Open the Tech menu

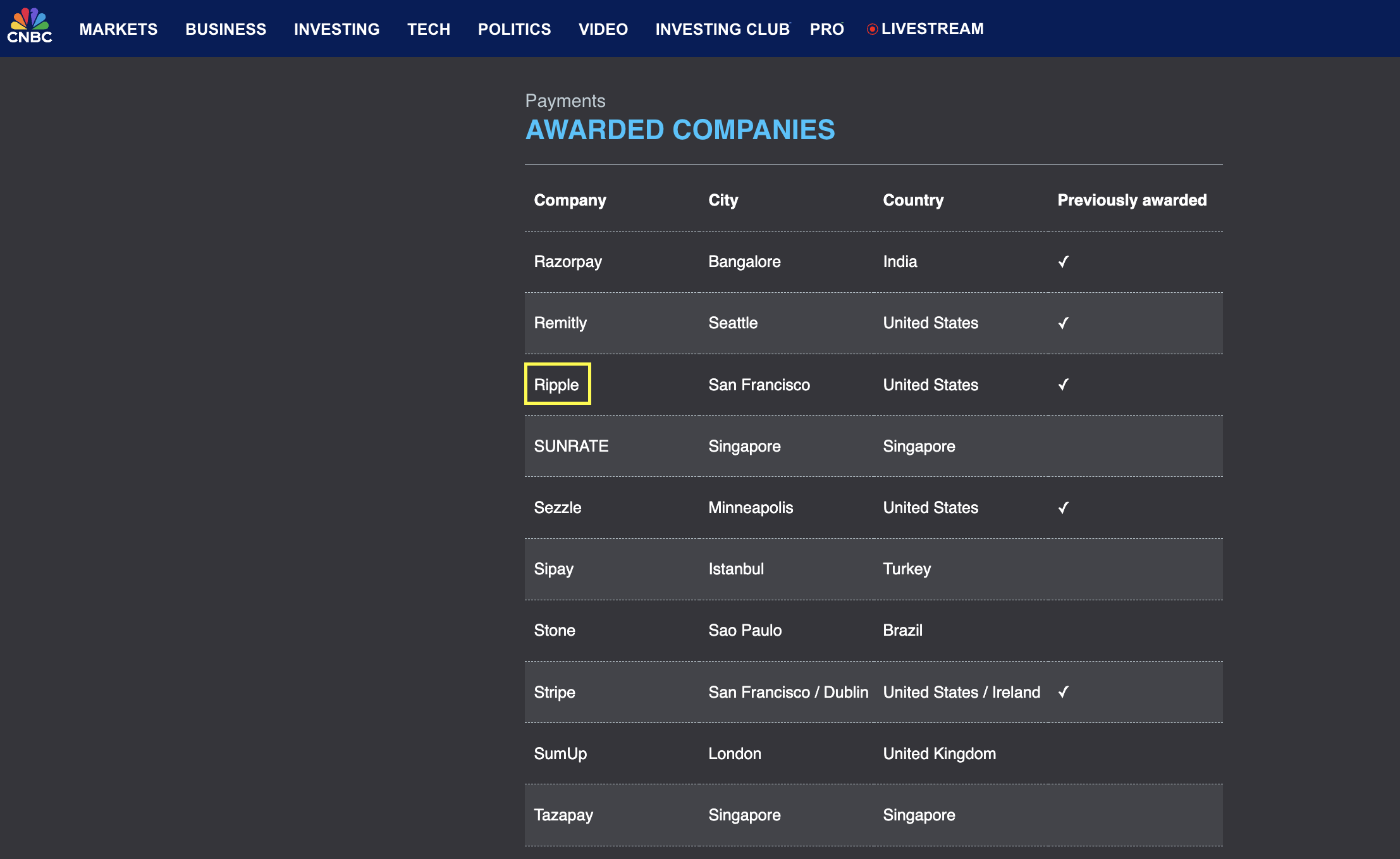pyautogui.click(x=429, y=29)
